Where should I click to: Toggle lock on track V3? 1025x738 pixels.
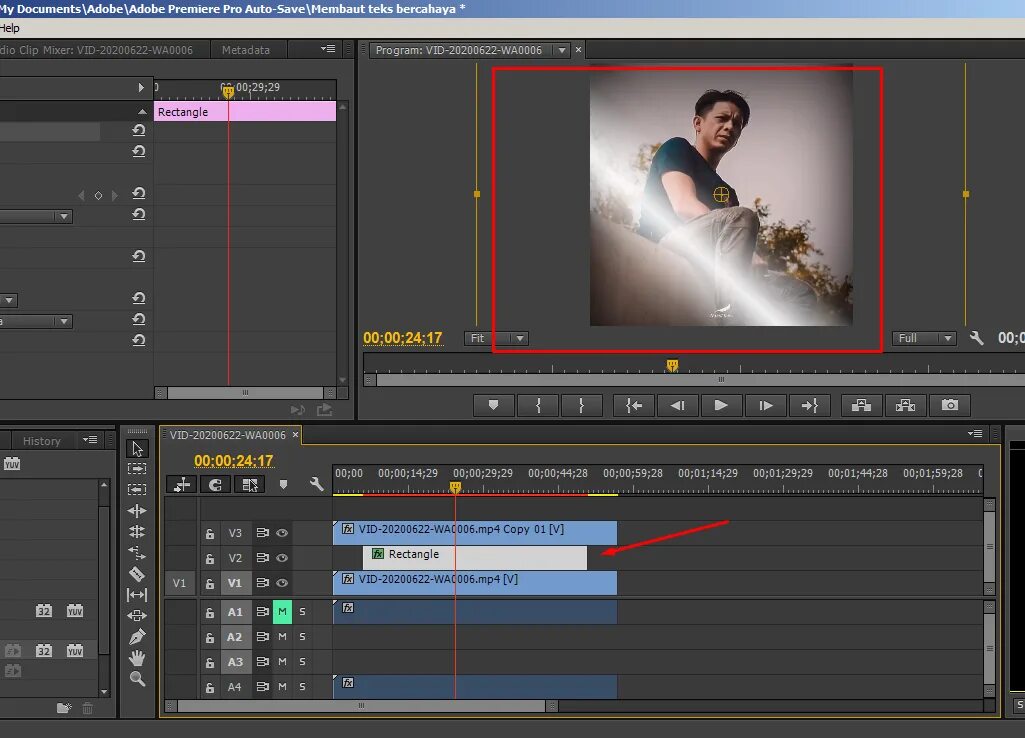click(x=210, y=533)
